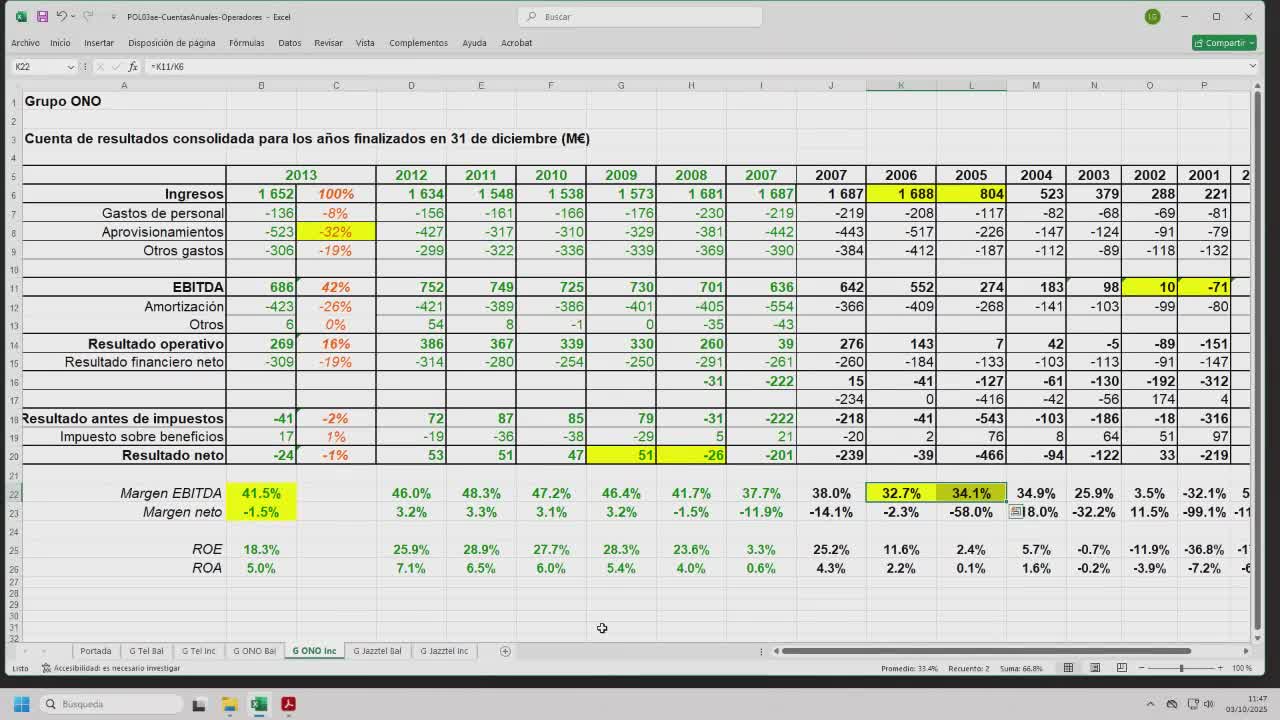Viewport: 1280px width, 720px height.
Task: Open the Archivo menu
Action: tap(25, 43)
